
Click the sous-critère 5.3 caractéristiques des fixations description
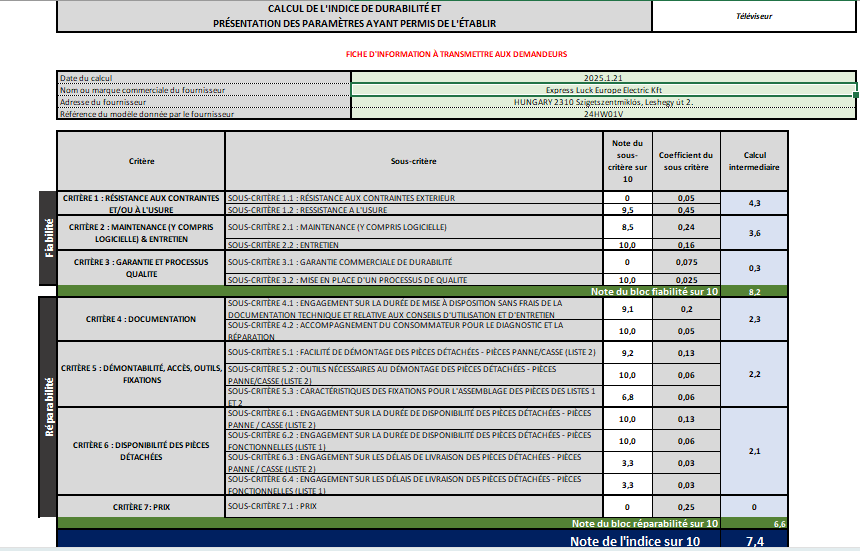(414, 396)
